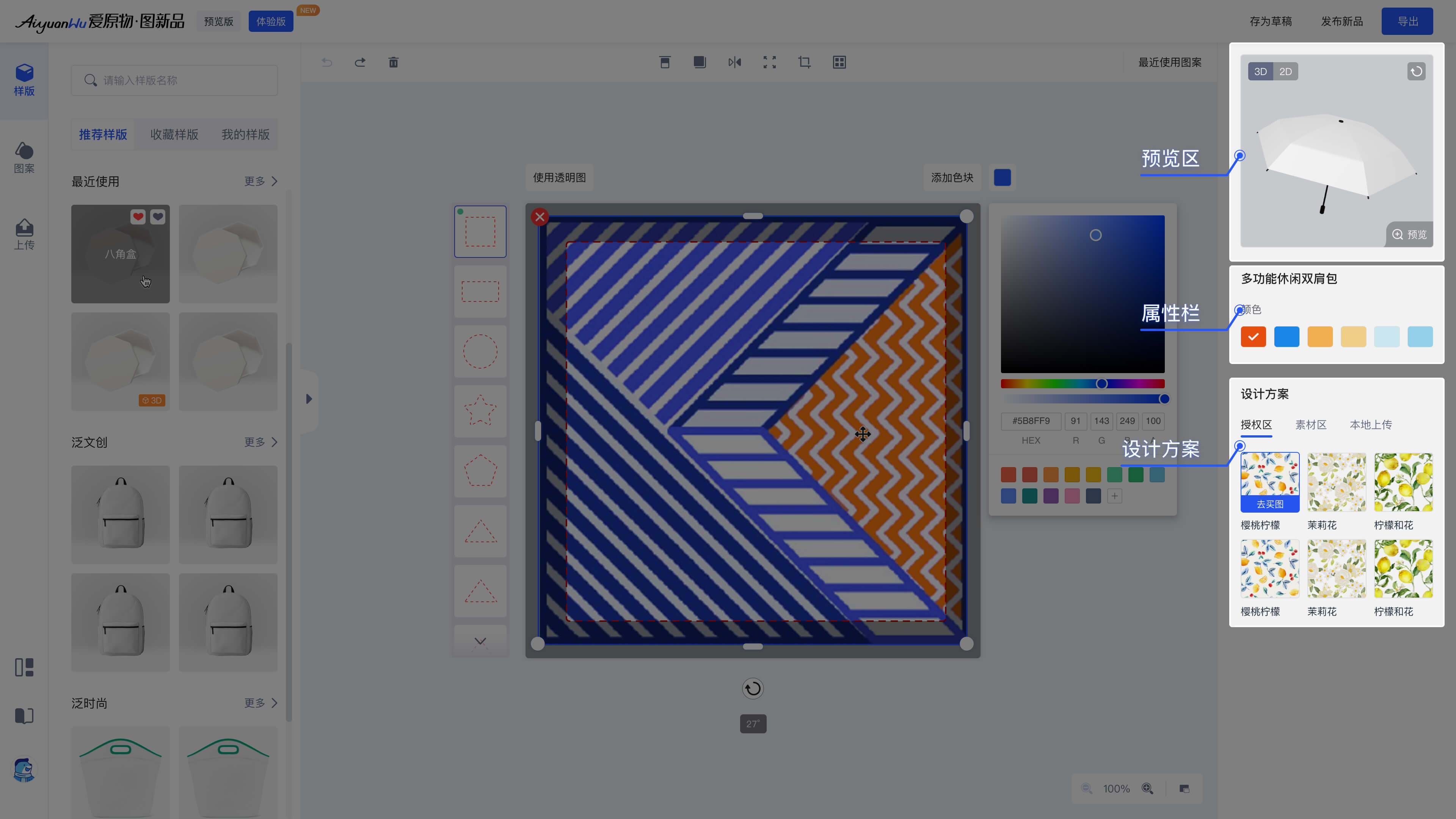Click the grid tile layout icon
The height and width of the screenshot is (819, 1456).
click(x=839, y=62)
